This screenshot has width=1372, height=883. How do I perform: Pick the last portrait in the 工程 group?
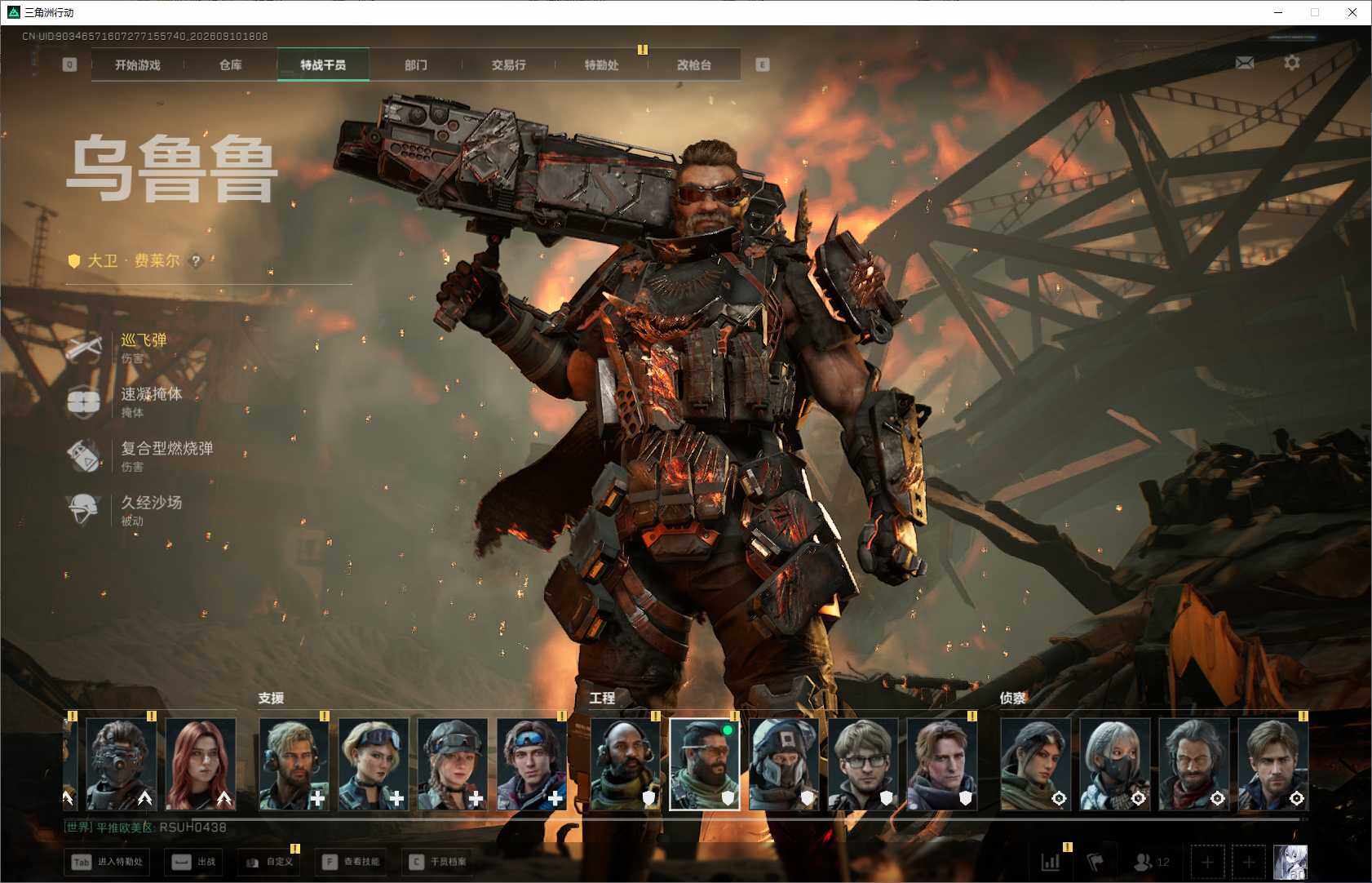click(x=942, y=765)
